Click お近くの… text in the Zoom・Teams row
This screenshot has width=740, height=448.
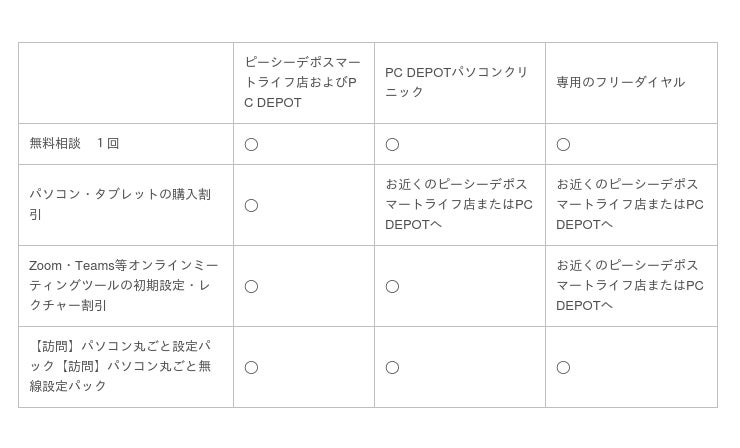629,285
